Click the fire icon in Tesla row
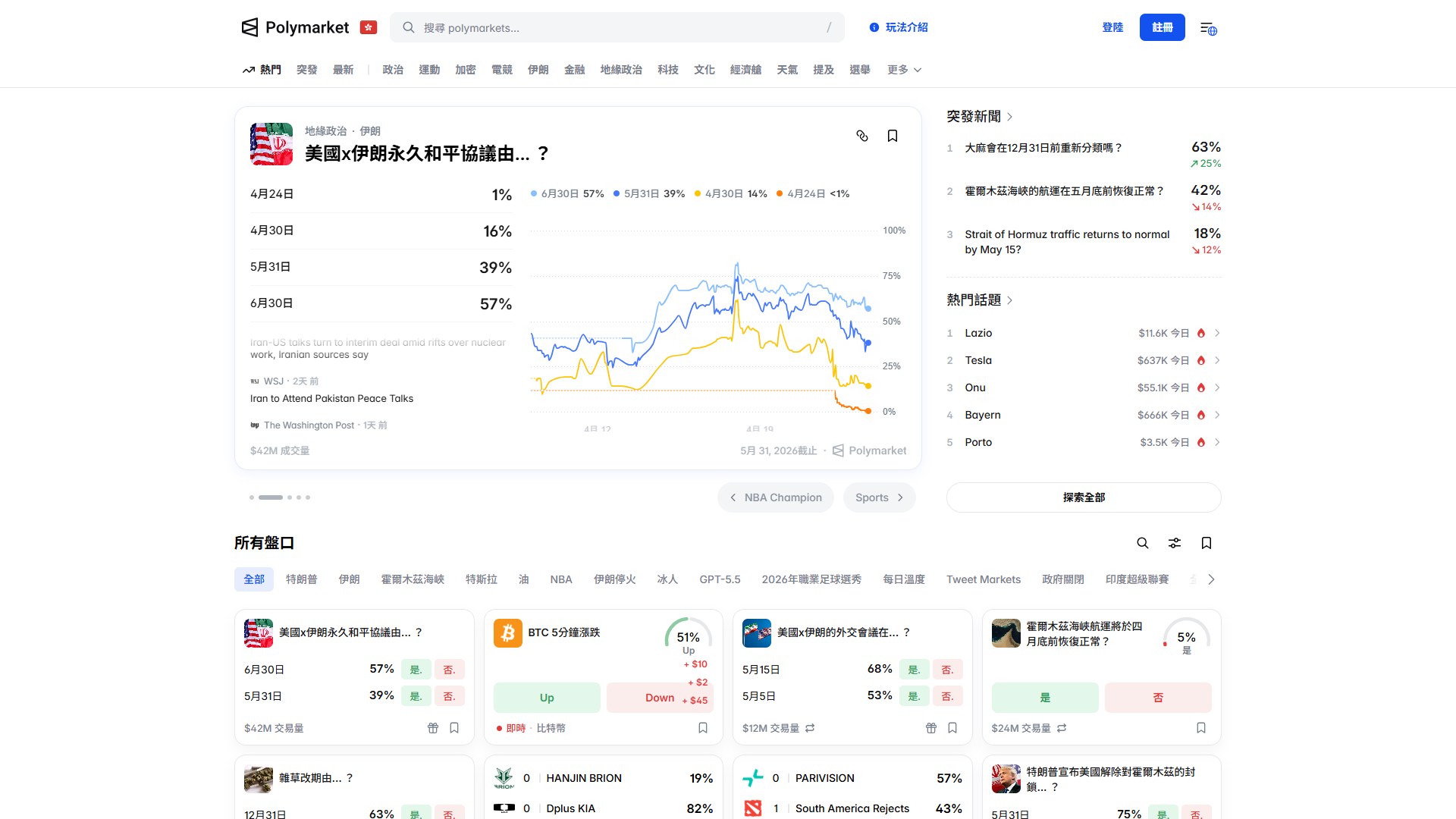 click(x=1201, y=360)
